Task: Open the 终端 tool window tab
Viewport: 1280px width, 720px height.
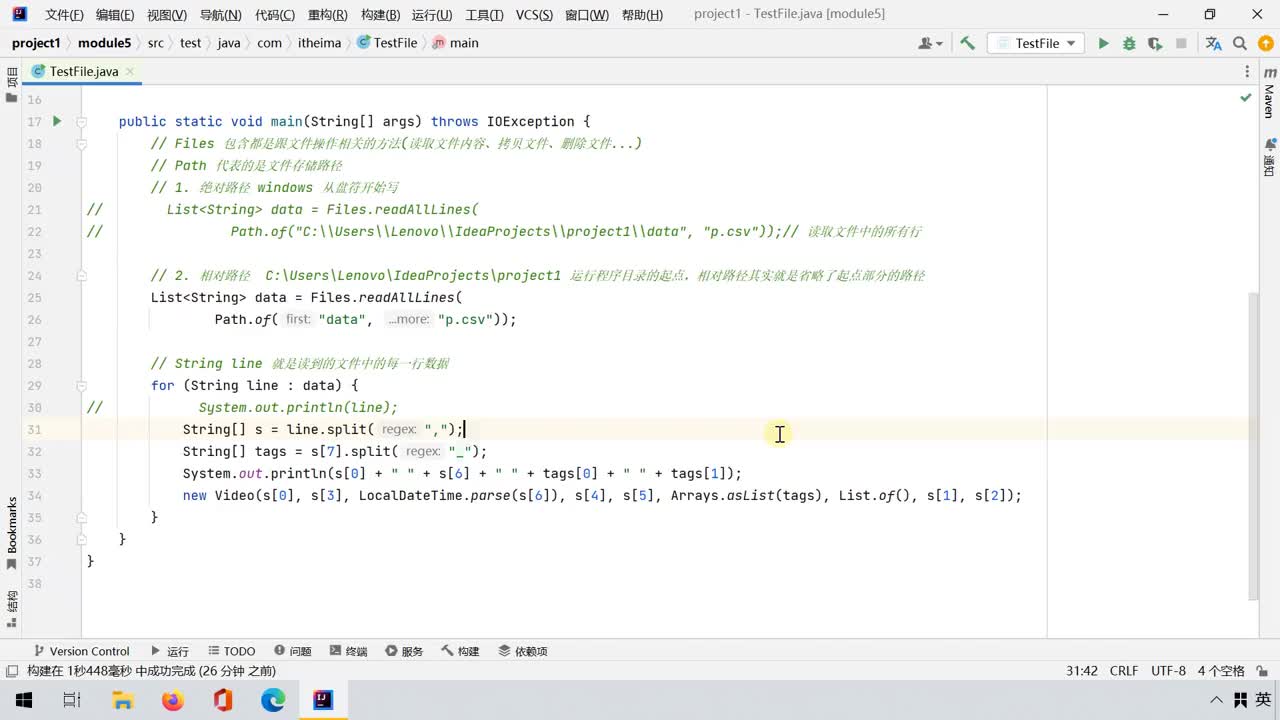Action: [348, 651]
